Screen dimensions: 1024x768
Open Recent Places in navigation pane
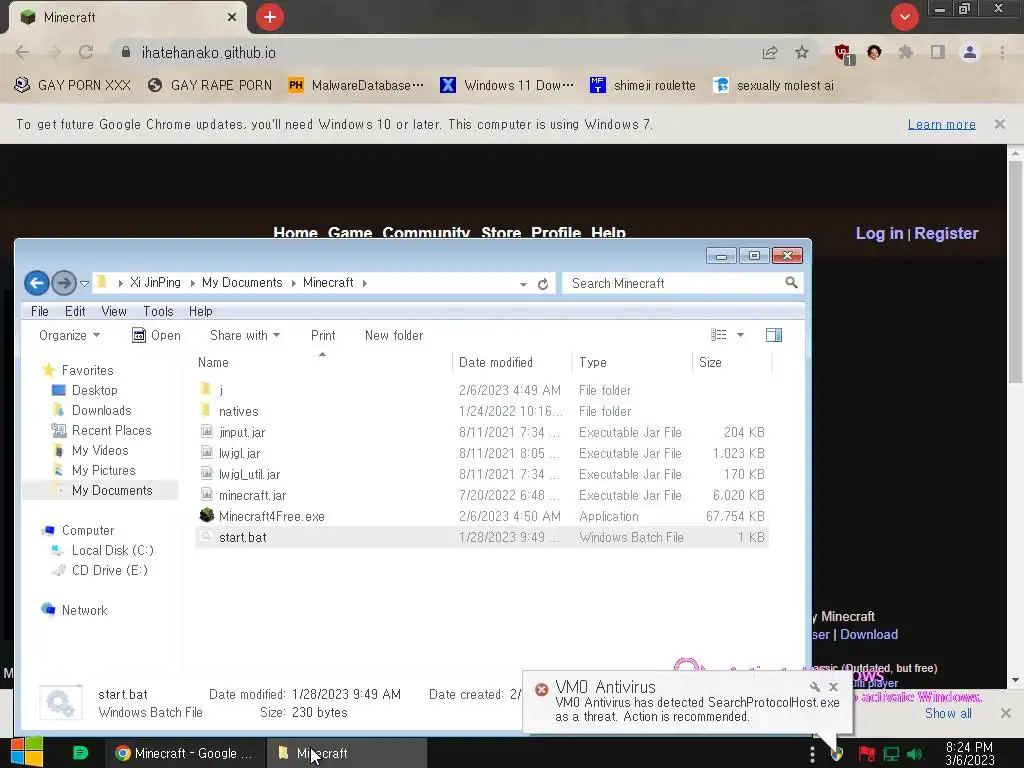(x=112, y=430)
